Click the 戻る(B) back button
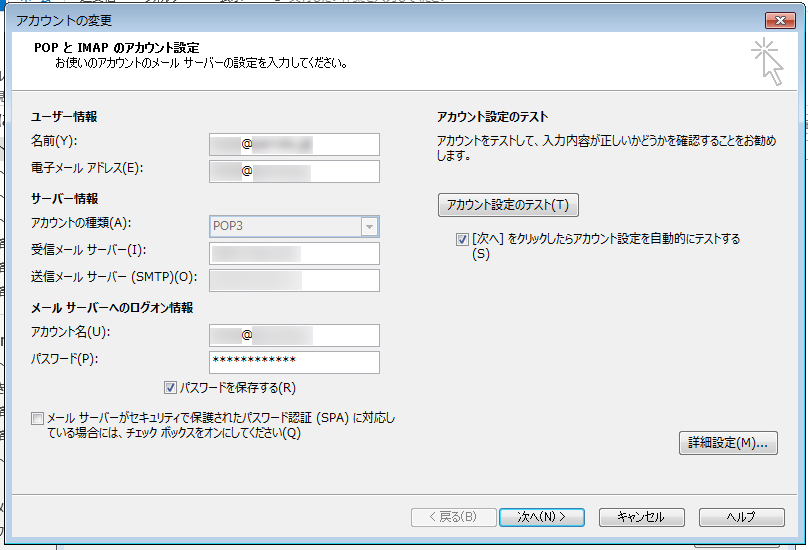This screenshot has width=808, height=550. click(452, 517)
